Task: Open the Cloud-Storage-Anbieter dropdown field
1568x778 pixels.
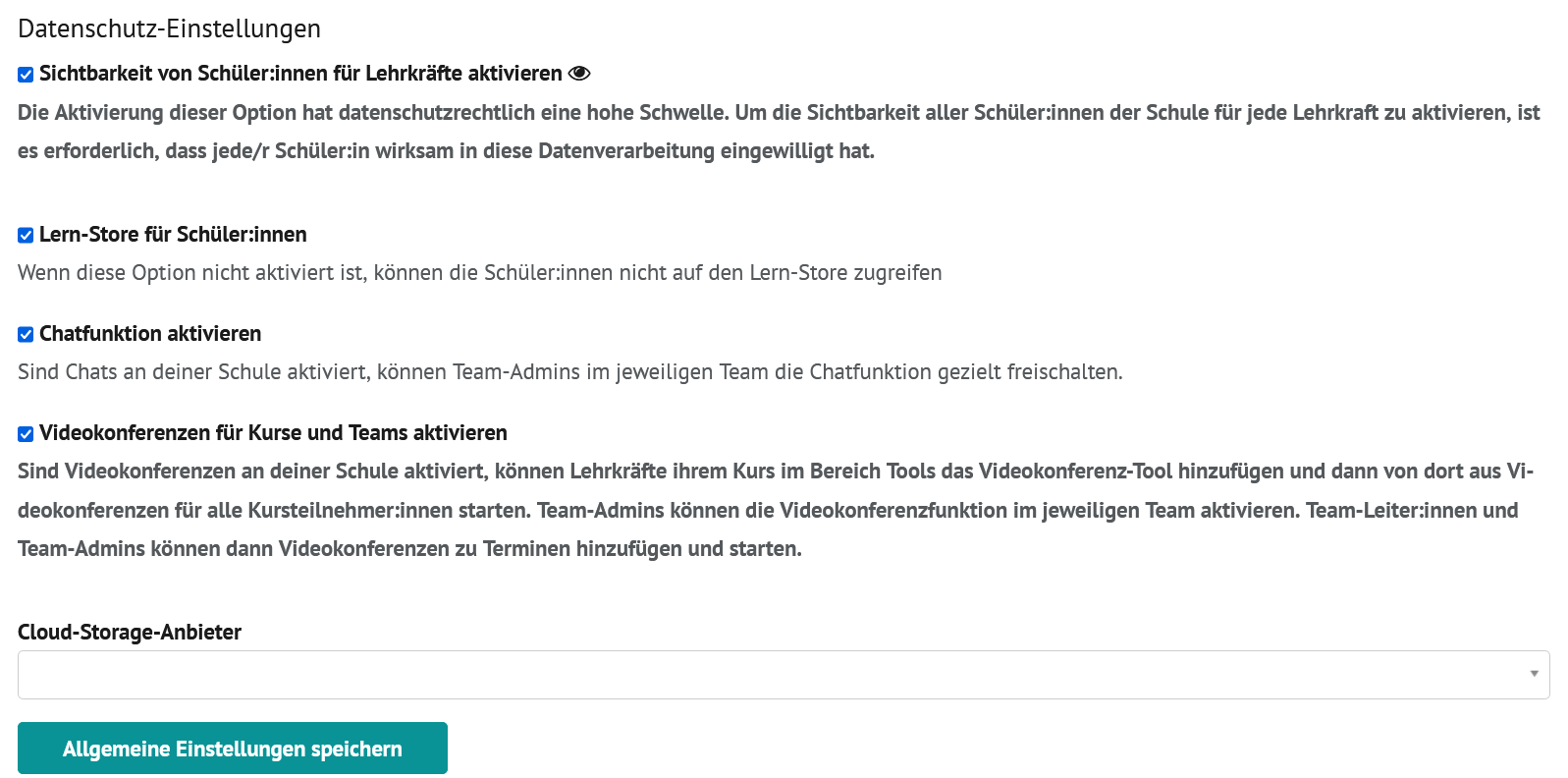Action: 784,675
